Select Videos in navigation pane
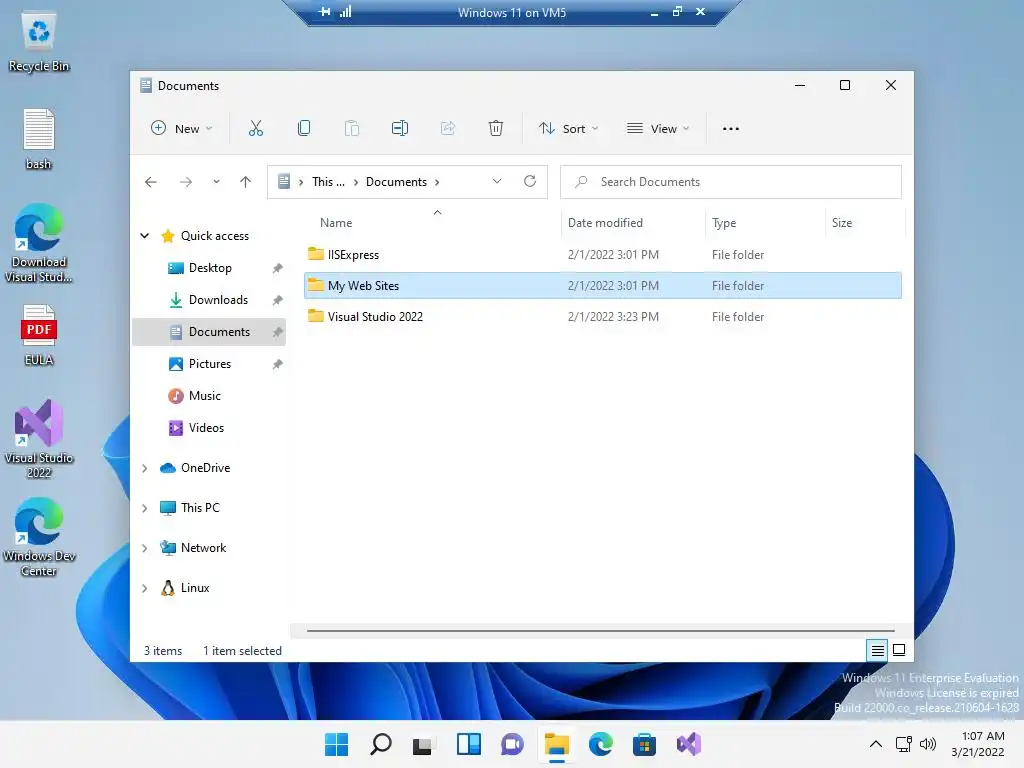This screenshot has height=768, width=1024. [209, 428]
